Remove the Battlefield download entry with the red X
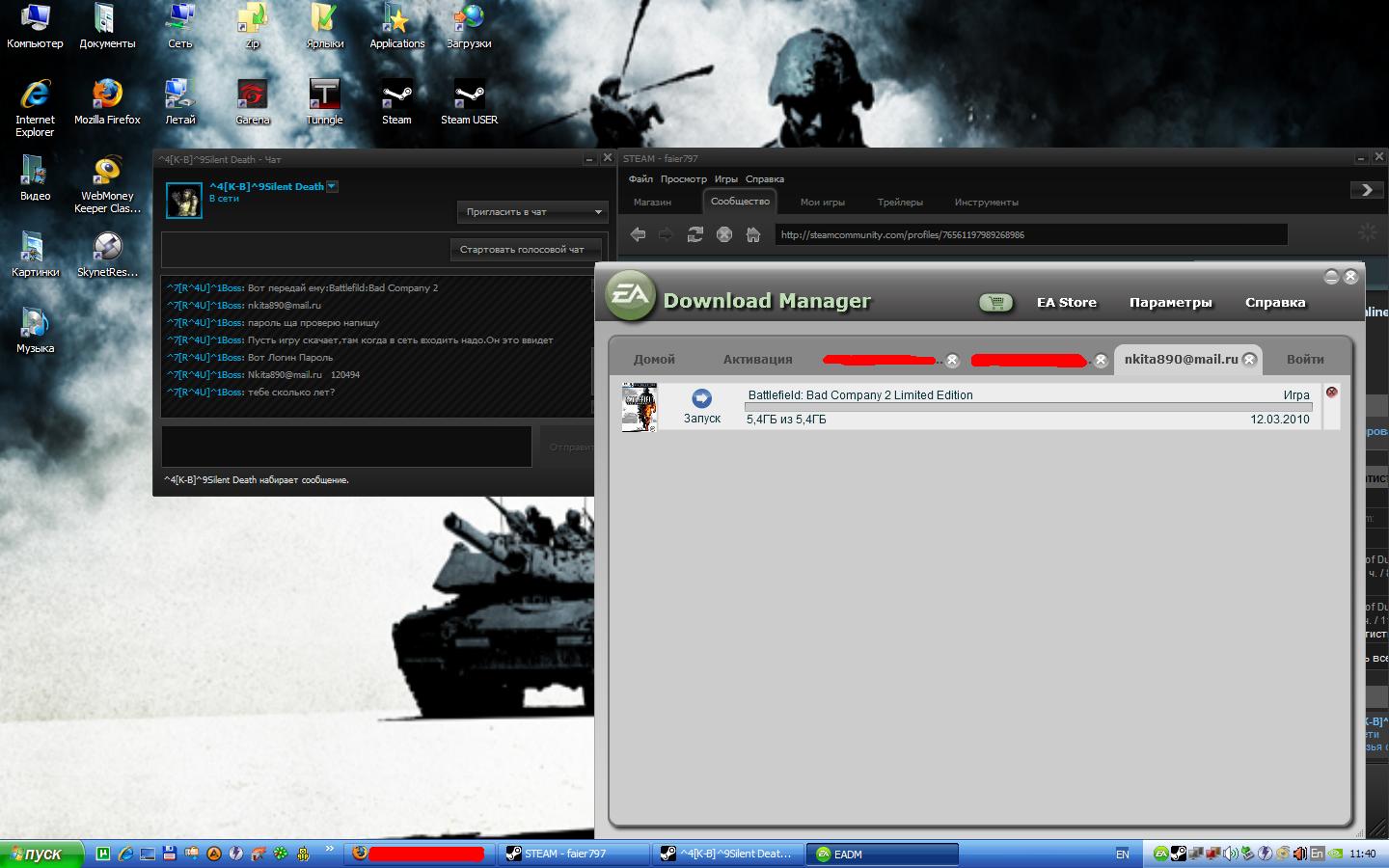 1331,392
